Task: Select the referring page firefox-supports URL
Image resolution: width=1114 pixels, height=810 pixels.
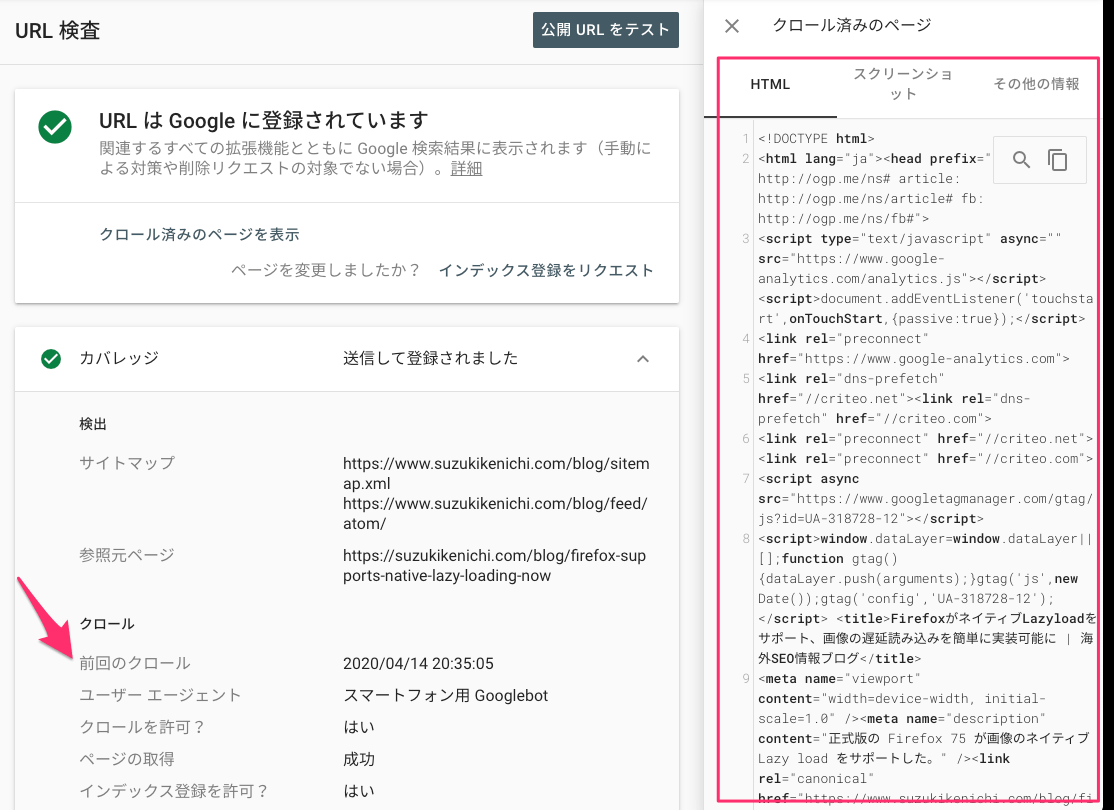Action: click(x=494, y=566)
